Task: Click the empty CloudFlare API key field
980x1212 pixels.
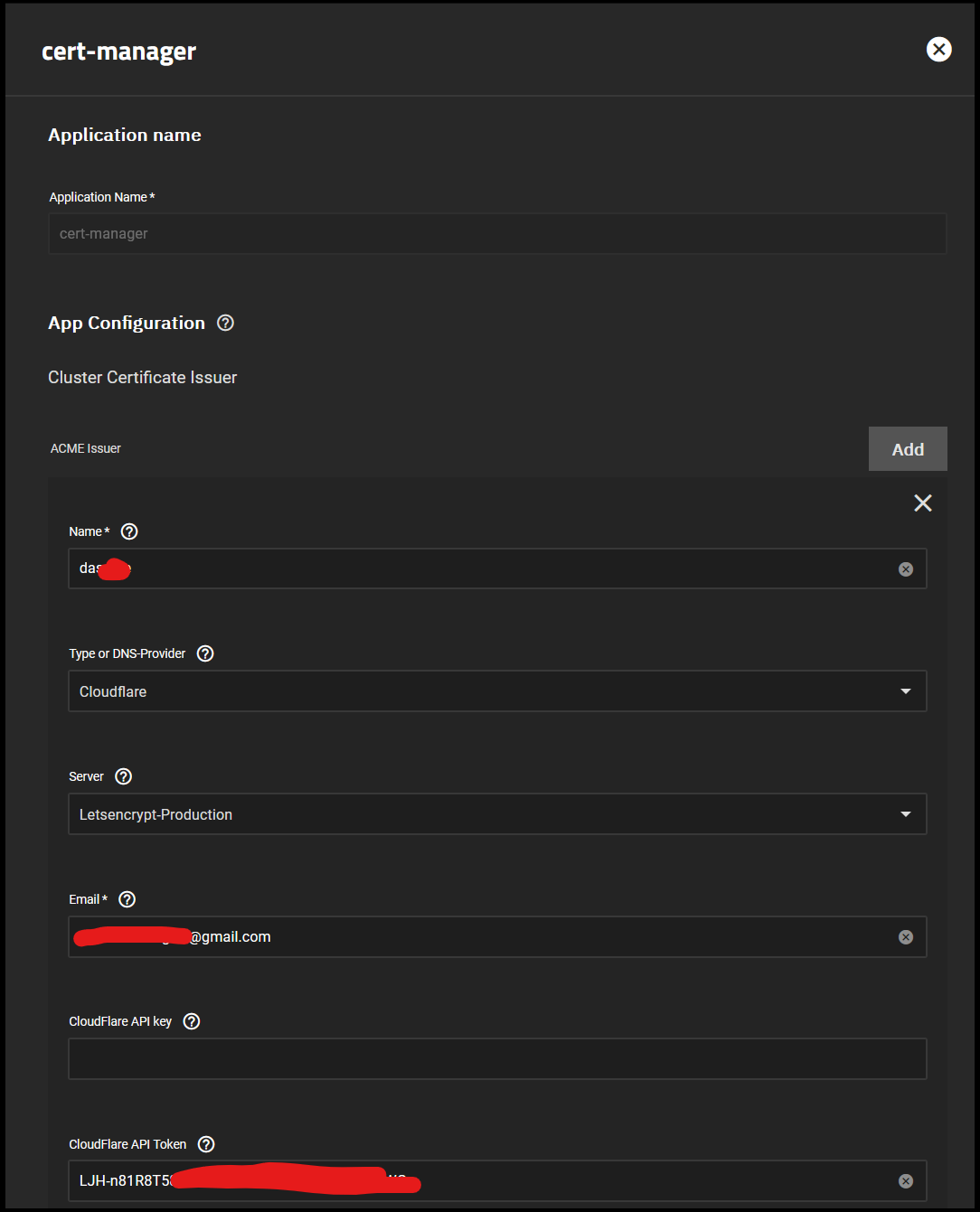Action: (497, 1058)
